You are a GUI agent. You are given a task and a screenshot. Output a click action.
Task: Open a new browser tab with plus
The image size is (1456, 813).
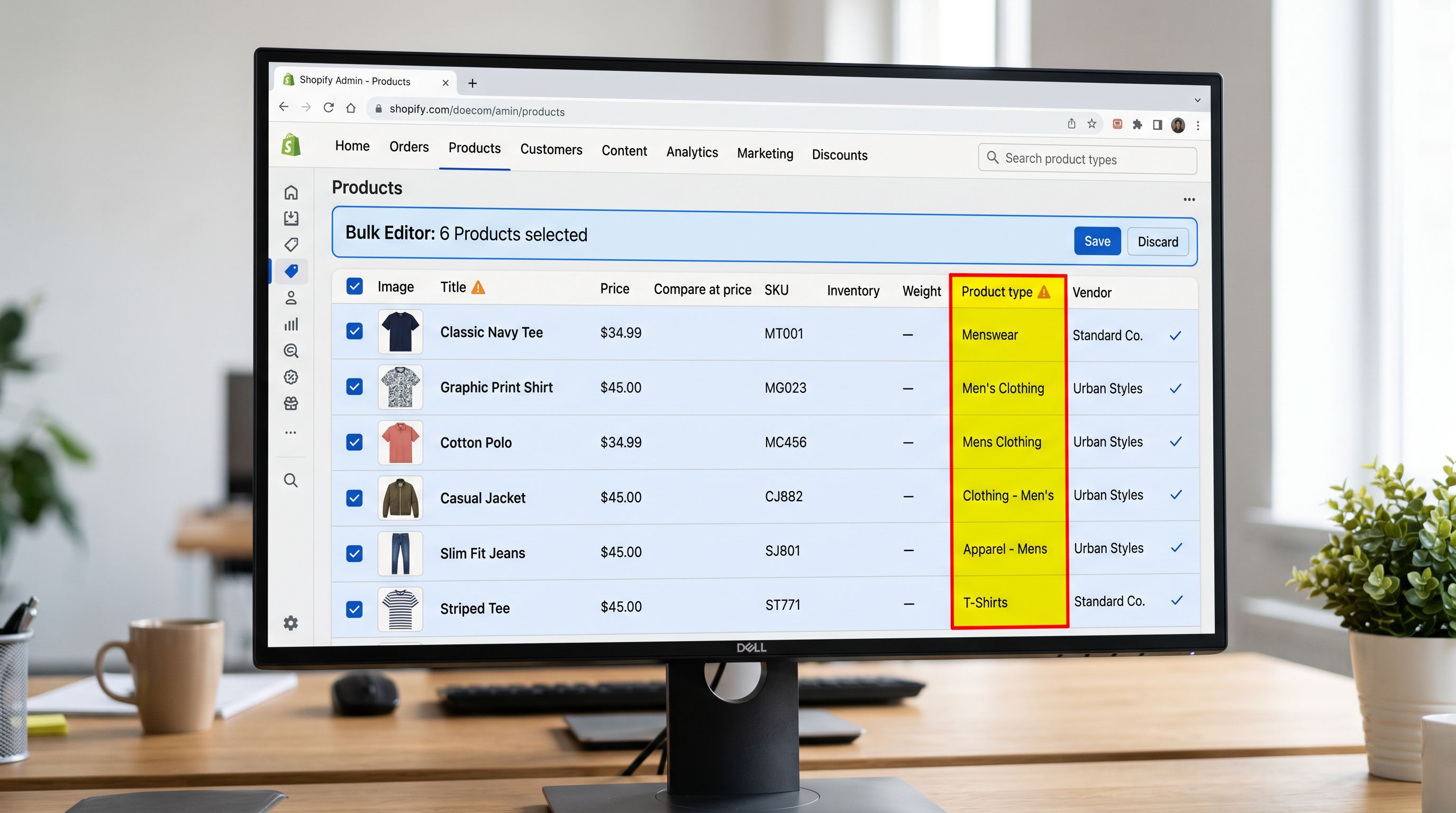coord(472,83)
